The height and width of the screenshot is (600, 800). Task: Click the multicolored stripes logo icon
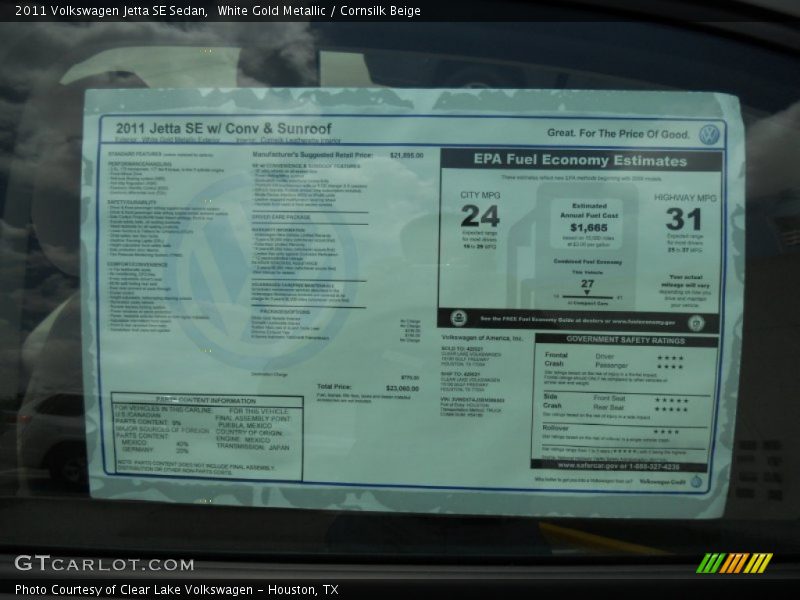click(734, 563)
